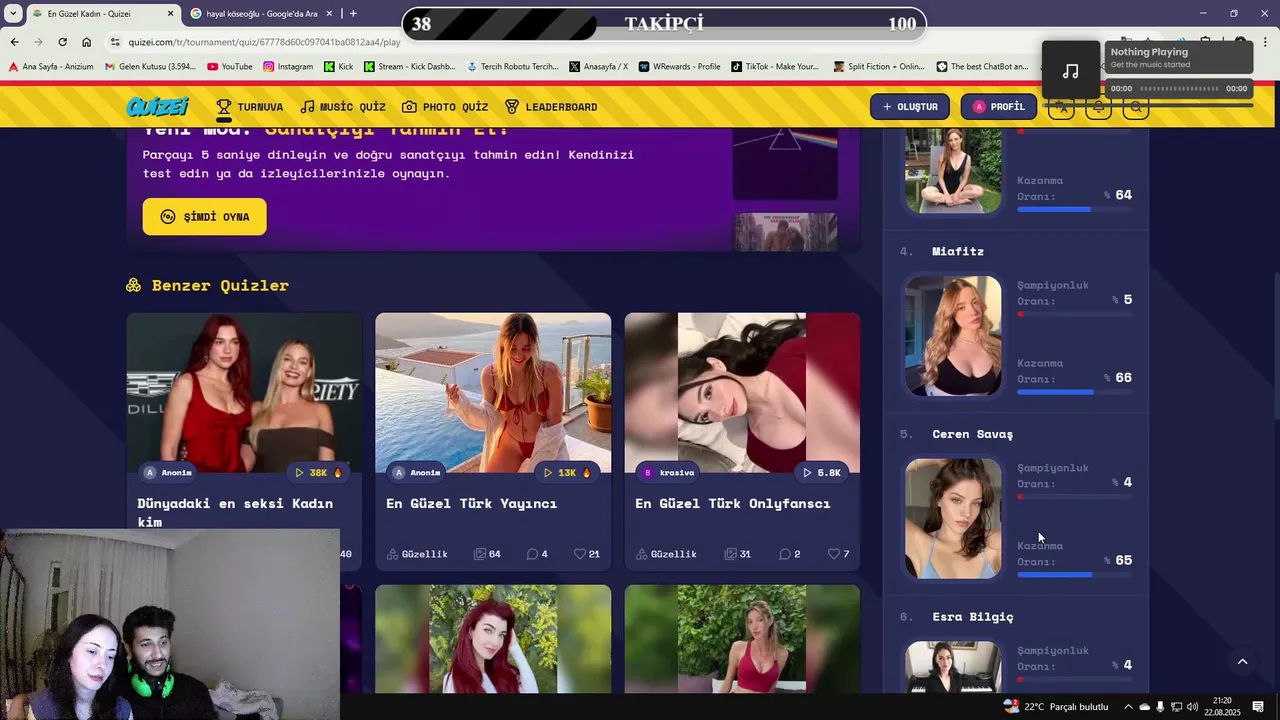Click the 38K play count badge
This screenshot has width=1280, height=720.
coord(318,472)
